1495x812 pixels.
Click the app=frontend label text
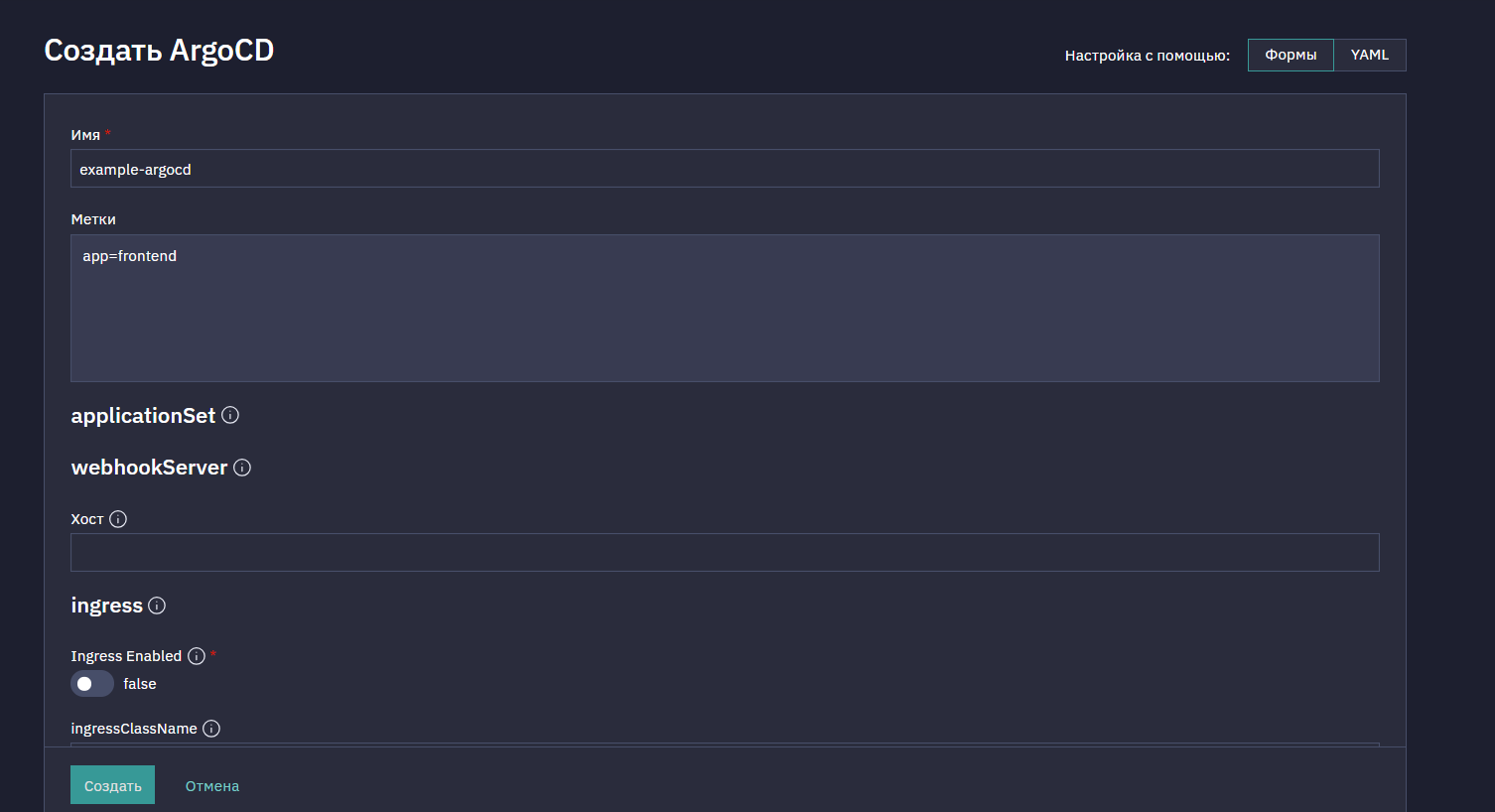point(129,256)
